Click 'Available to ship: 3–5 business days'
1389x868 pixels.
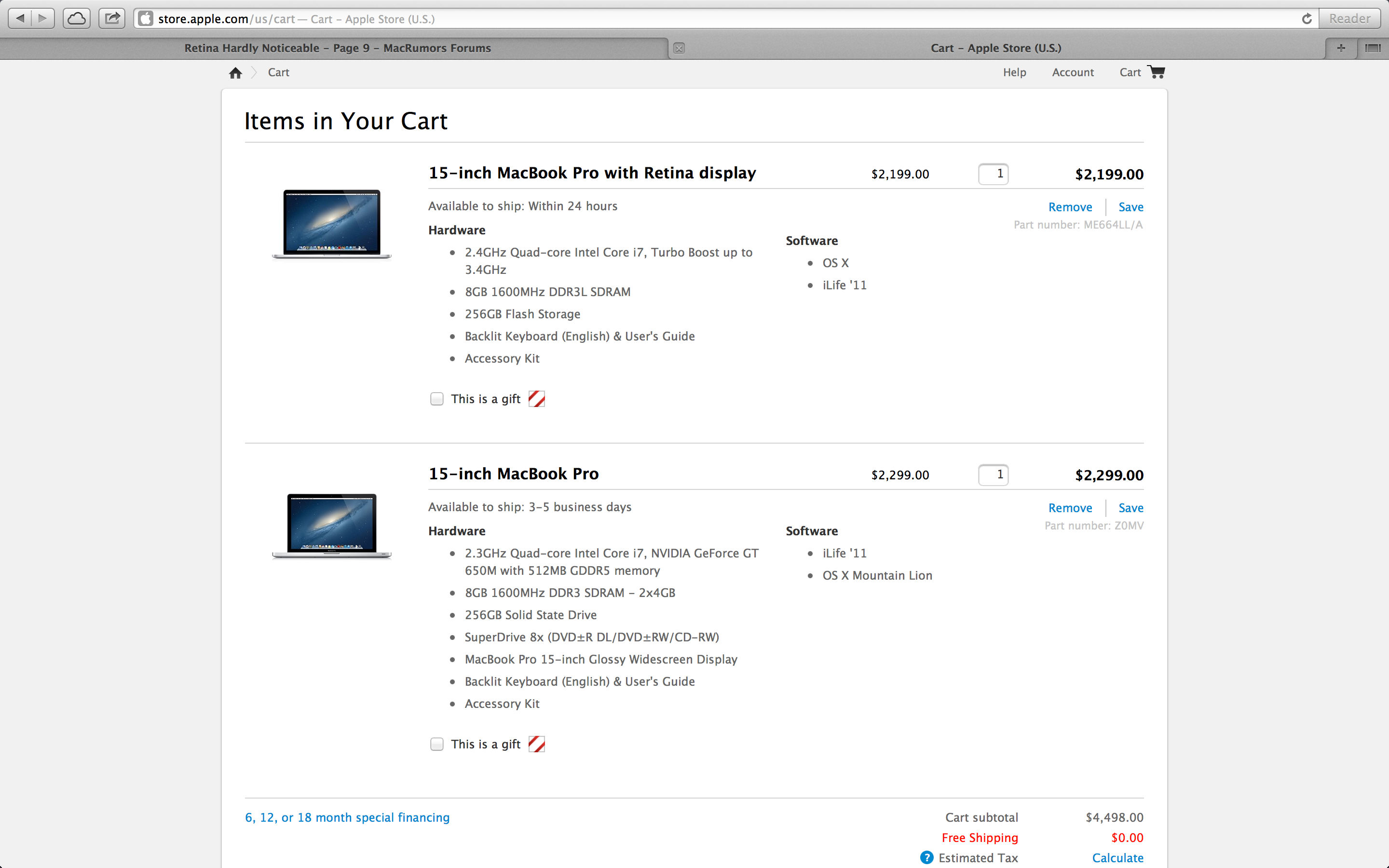pyautogui.click(x=530, y=507)
